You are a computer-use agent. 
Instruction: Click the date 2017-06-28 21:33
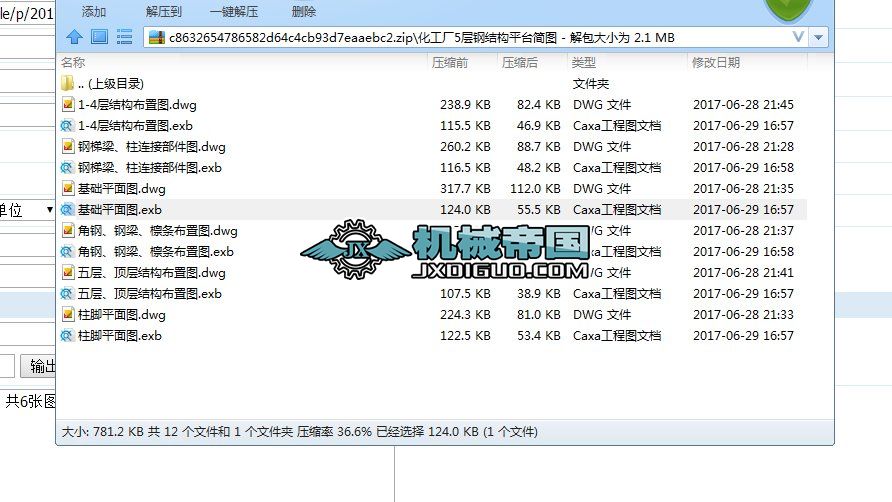[x=743, y=315]
